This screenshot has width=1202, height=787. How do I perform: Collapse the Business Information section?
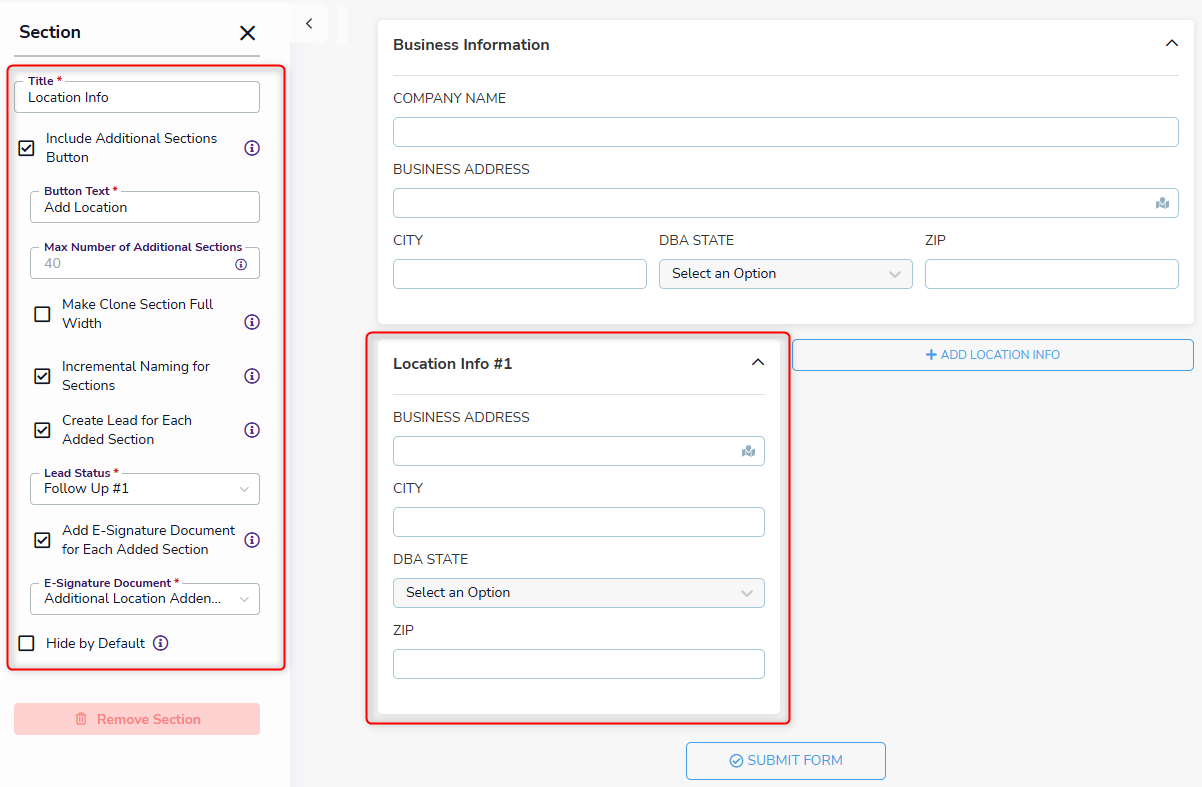[1171, 44]
